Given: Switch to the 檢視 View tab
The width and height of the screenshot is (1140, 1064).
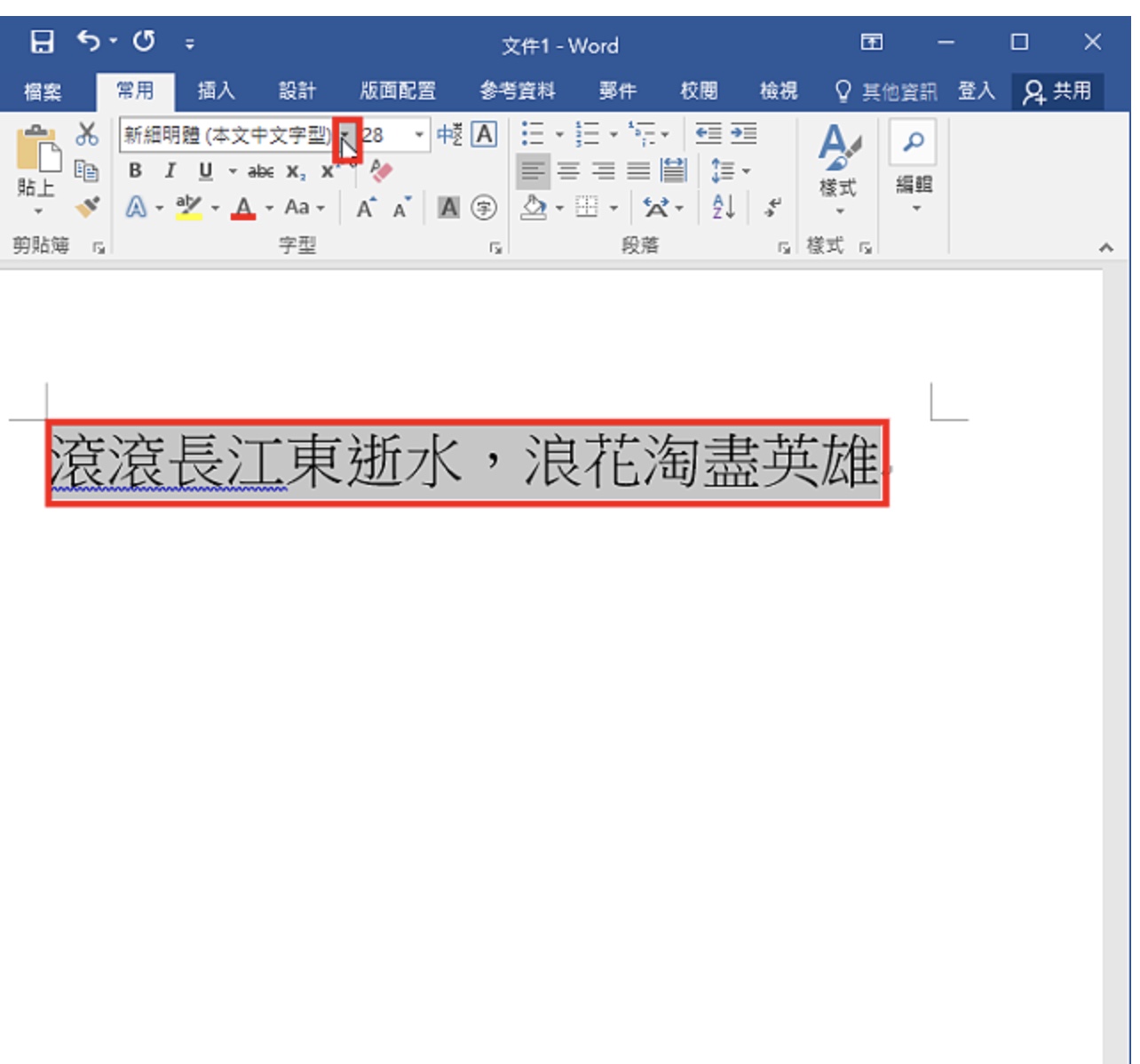Looking at the screenshot, I should [x=779, y=91].
